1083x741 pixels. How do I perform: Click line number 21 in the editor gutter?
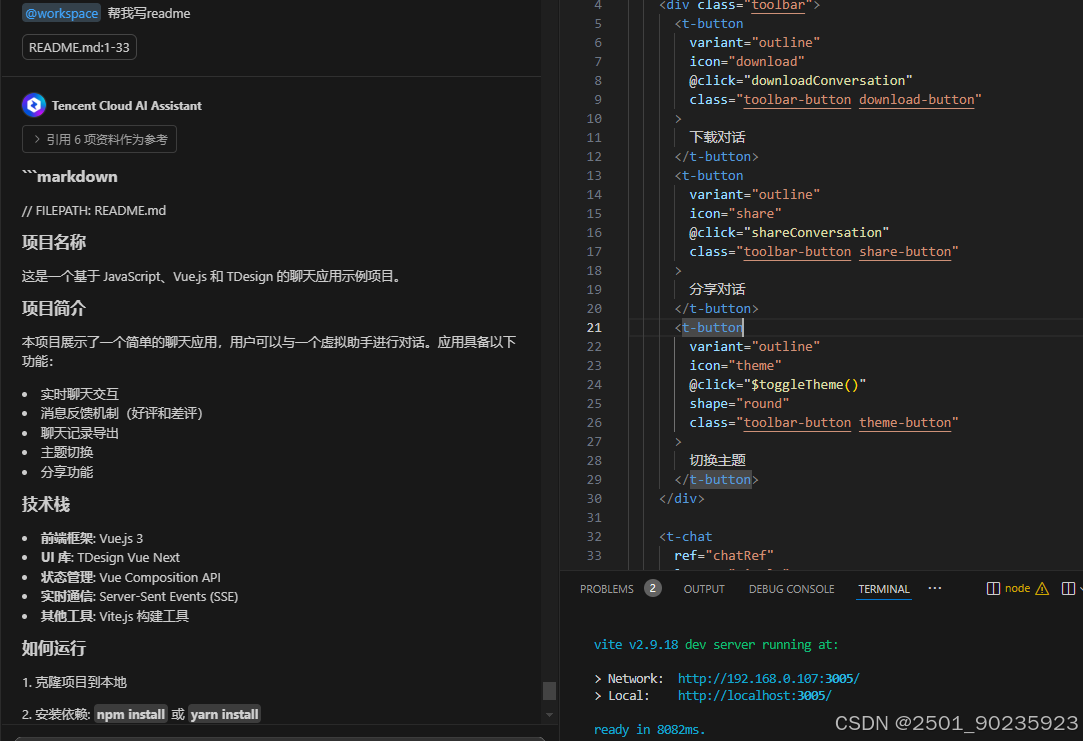(594, 327)
